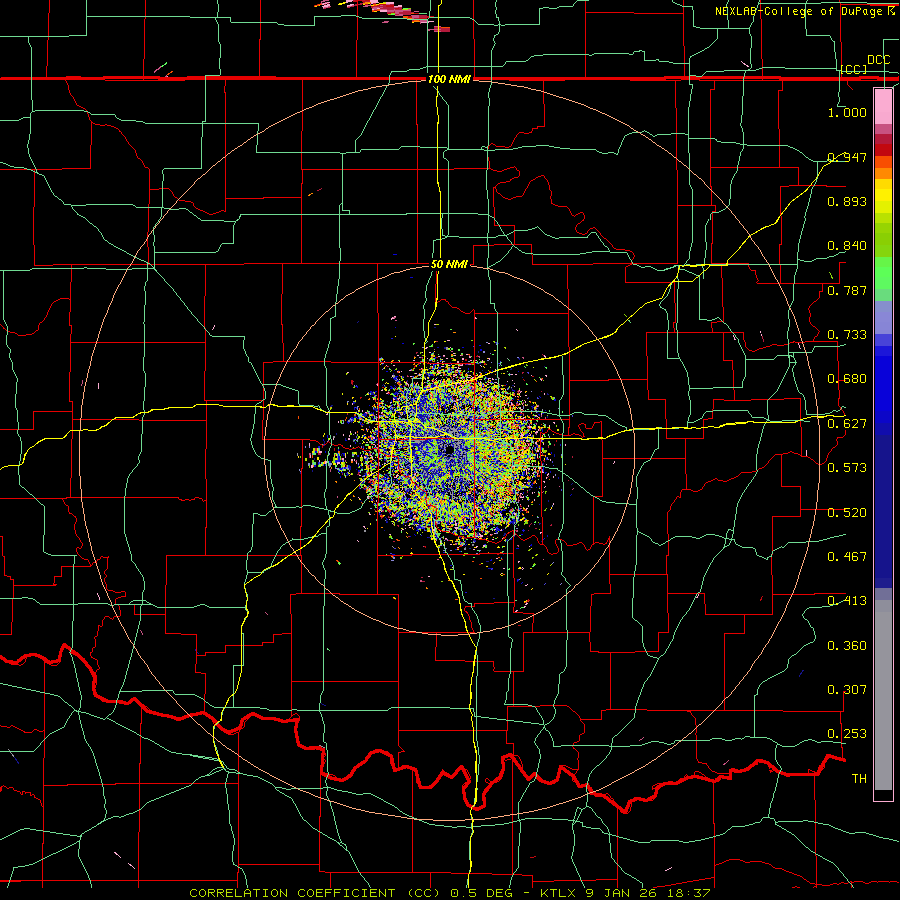The image size is (900, 900).
Task: Click the 18:37 timestamp in caption
Action: 691,893
